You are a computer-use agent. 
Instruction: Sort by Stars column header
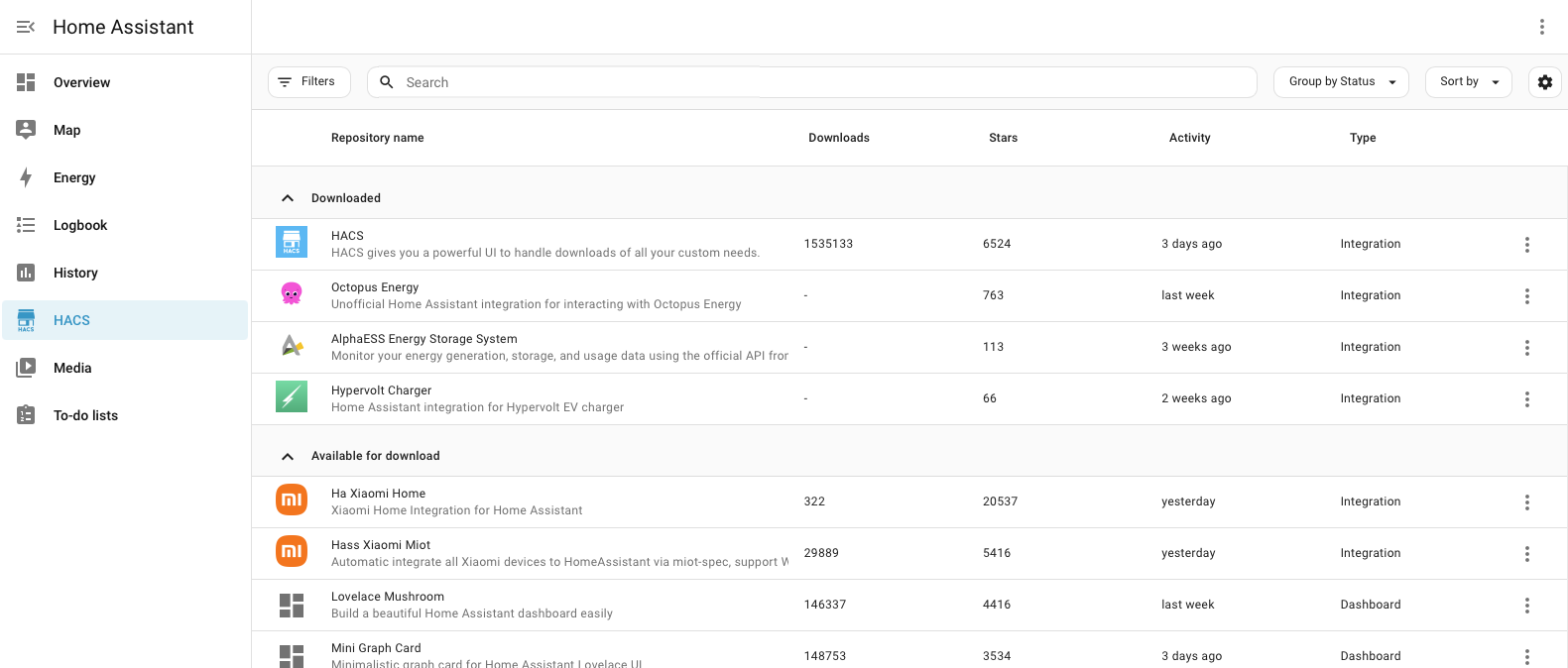[1003, 138]
